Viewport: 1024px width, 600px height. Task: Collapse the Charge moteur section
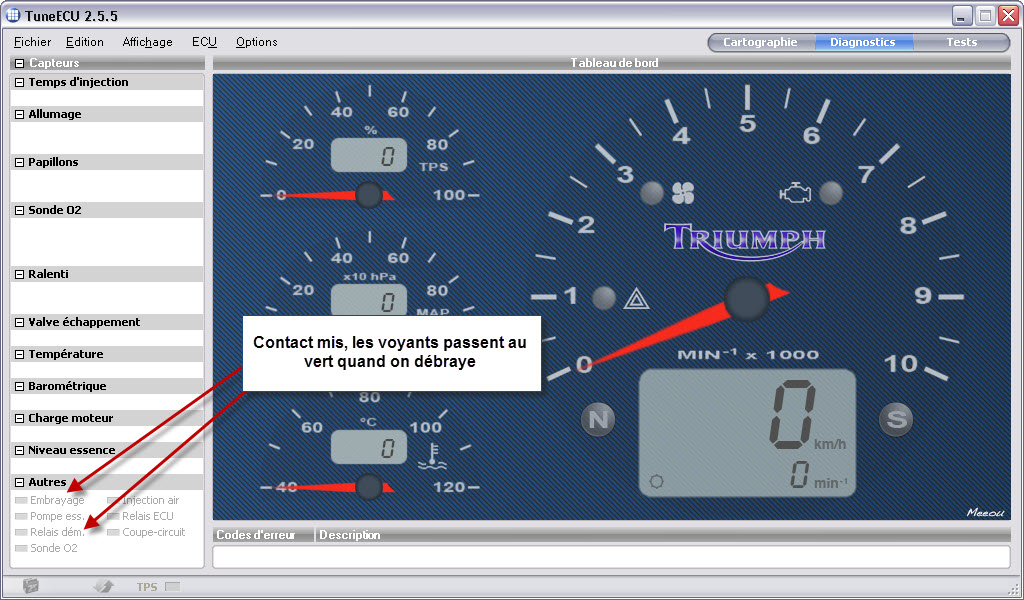click(x=20, y=418)
